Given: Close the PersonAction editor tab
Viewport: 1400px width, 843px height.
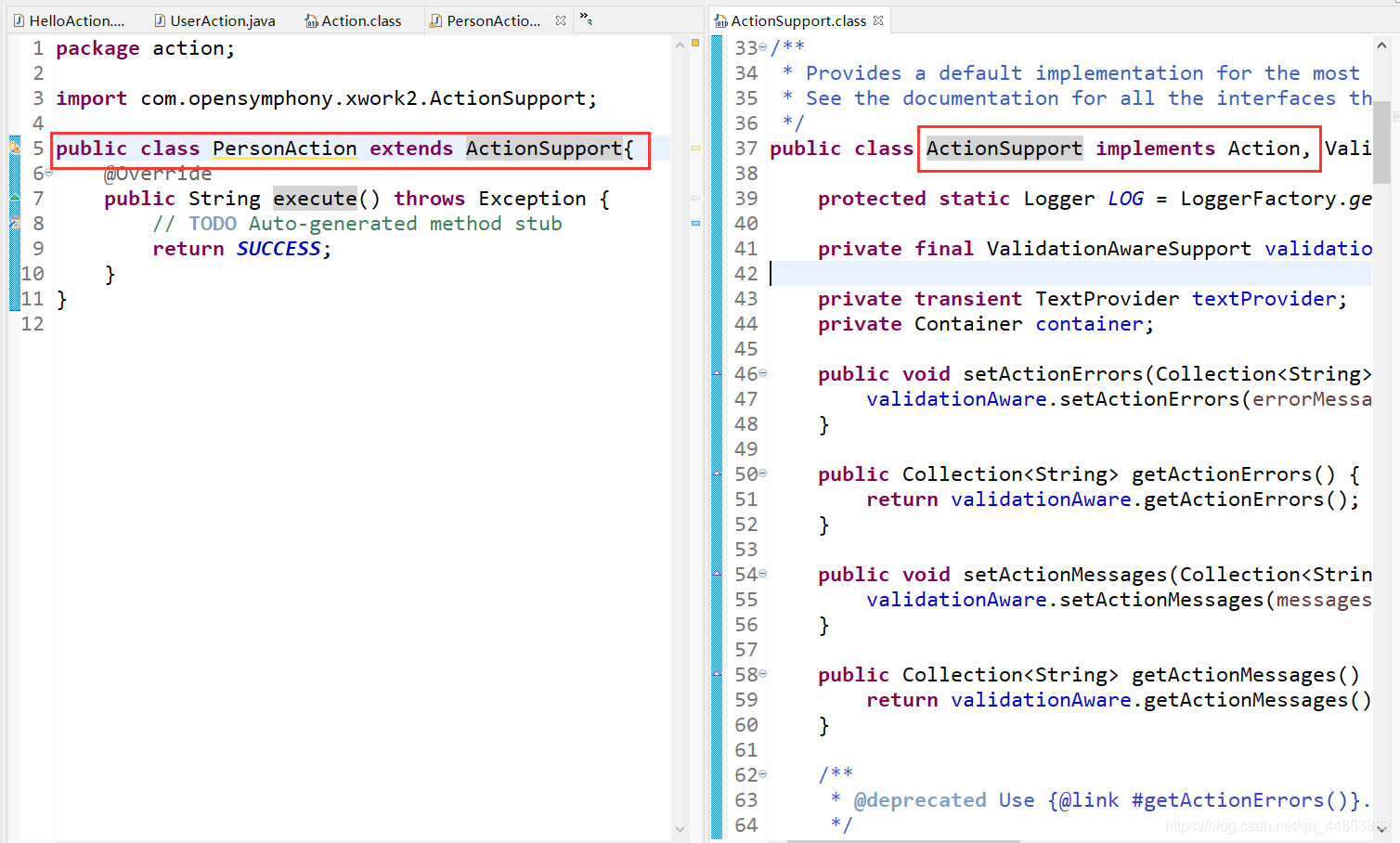Looking at the screenshot, I should [561, 20].
